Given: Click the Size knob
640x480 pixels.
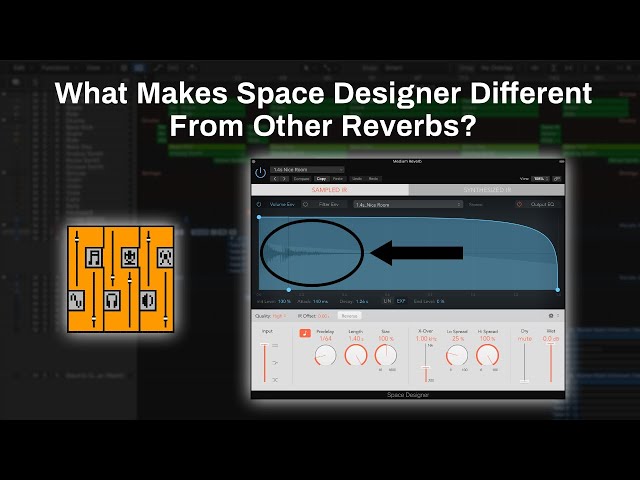Looking at the screenshot, I should (386, 355).
